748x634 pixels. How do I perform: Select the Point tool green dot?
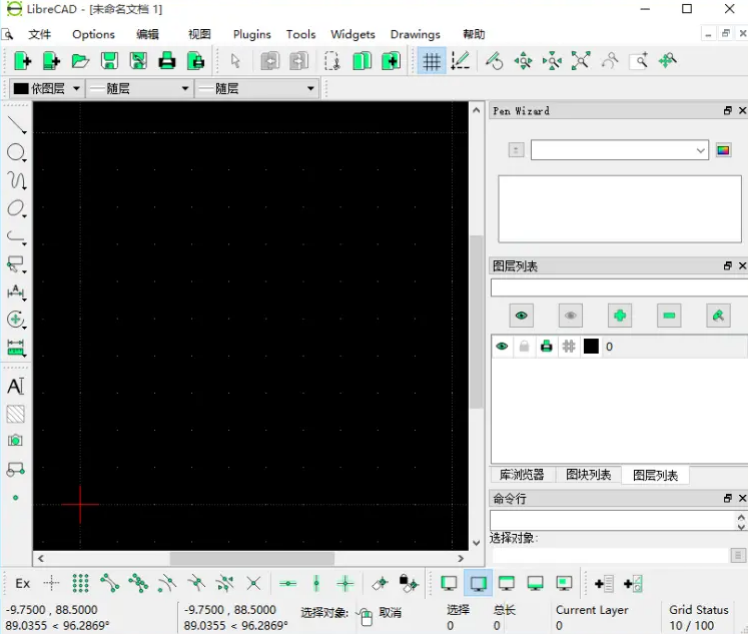pos(15,498)
